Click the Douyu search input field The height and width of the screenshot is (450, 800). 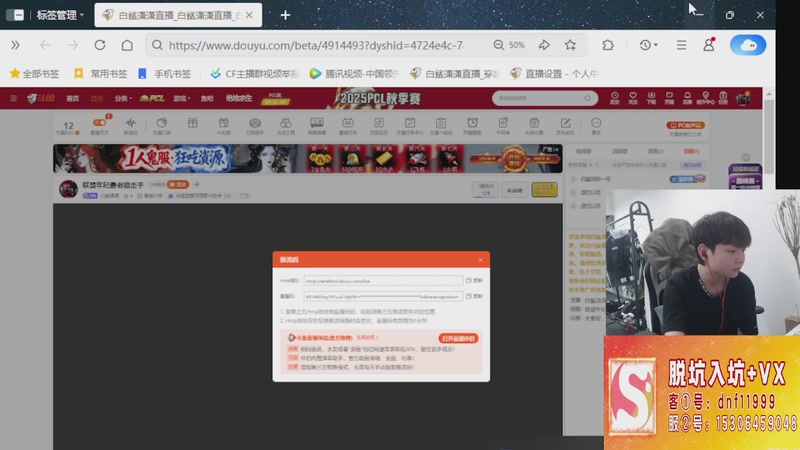pos(538,98)
